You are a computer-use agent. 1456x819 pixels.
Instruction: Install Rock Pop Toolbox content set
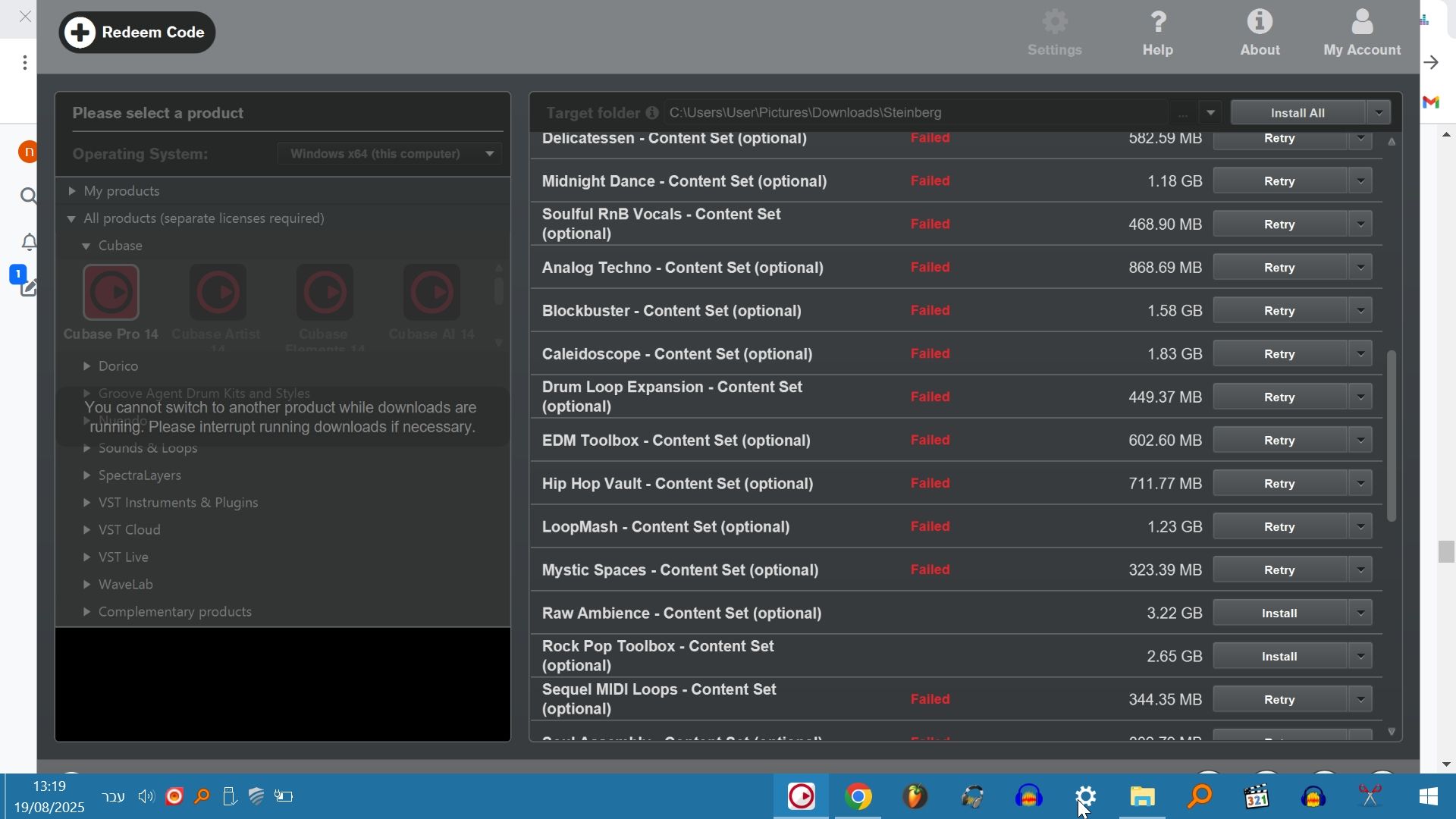point(1279,657)
